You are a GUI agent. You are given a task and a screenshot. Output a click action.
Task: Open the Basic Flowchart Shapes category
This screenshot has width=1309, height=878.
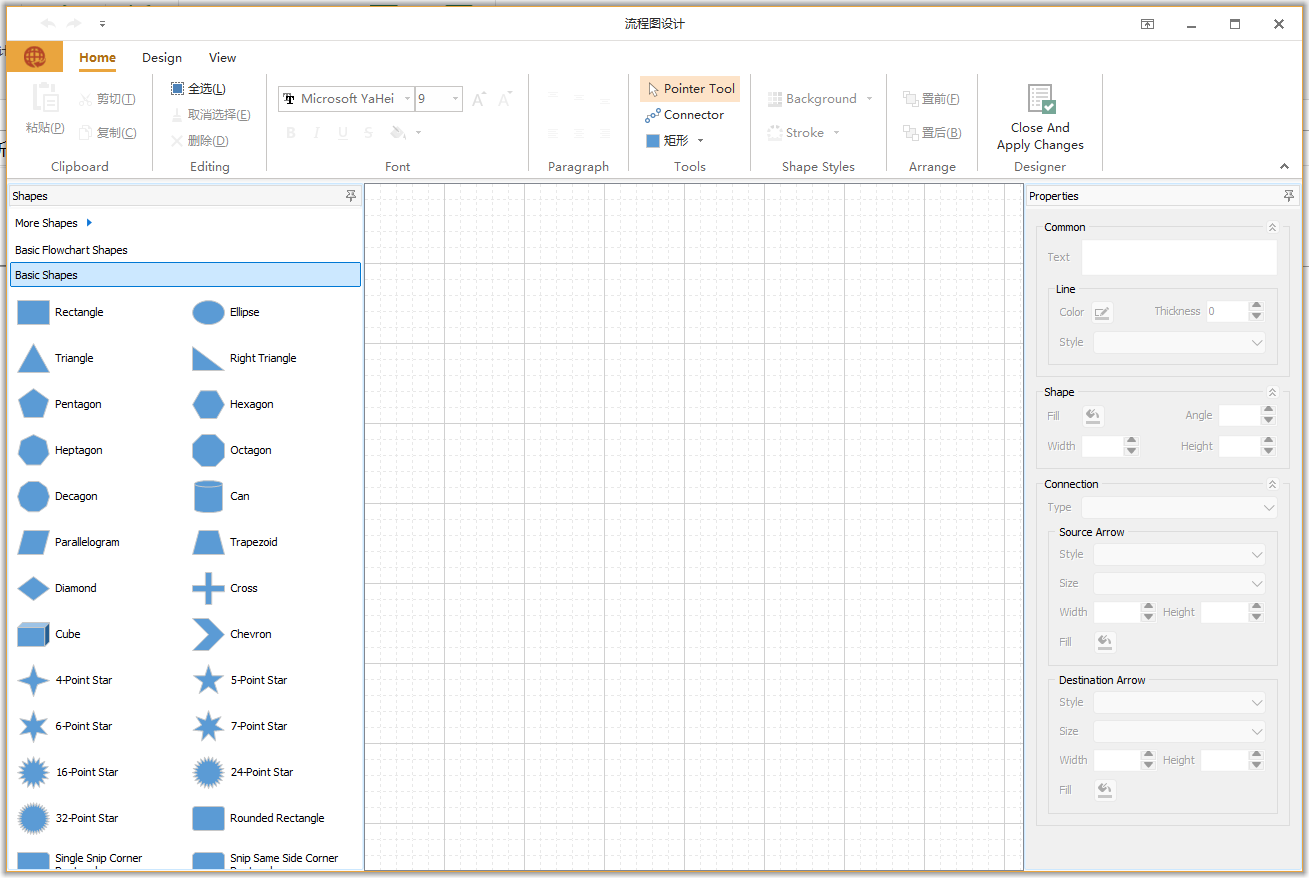[x=72, y=250]
